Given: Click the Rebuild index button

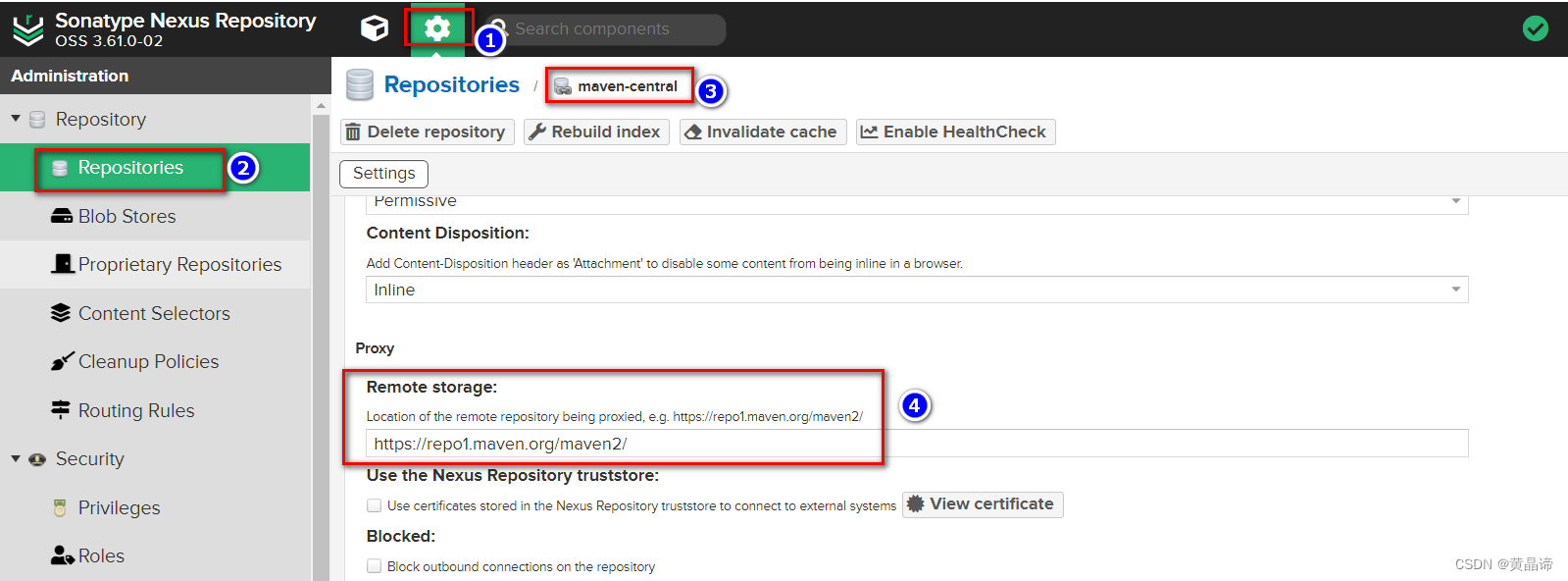Looking at the screenshot, I should pos(596,132).
